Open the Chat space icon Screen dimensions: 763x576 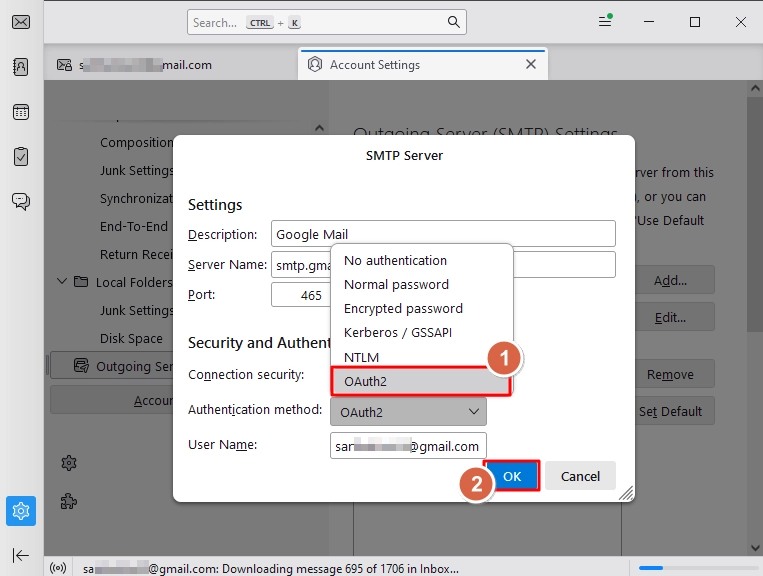click(21, 201)
